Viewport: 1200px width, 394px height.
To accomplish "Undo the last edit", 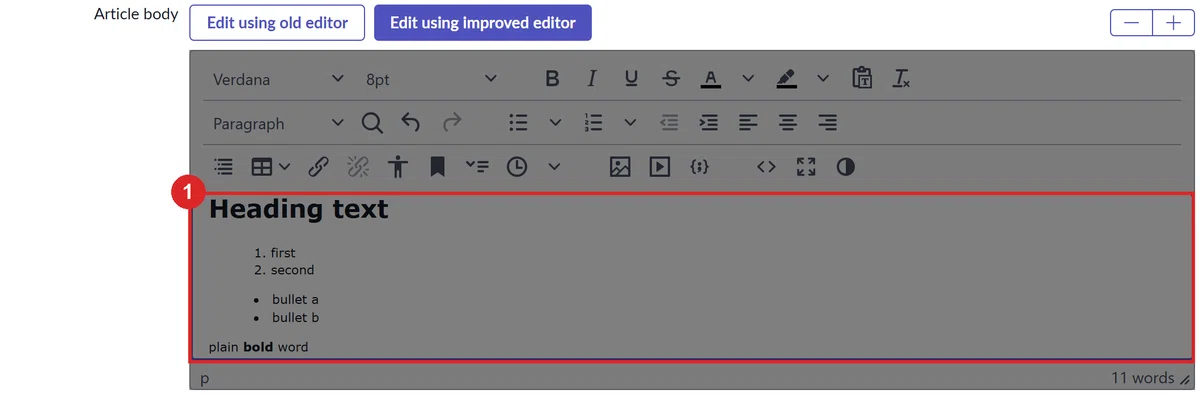I will click(x=411, y=123).
